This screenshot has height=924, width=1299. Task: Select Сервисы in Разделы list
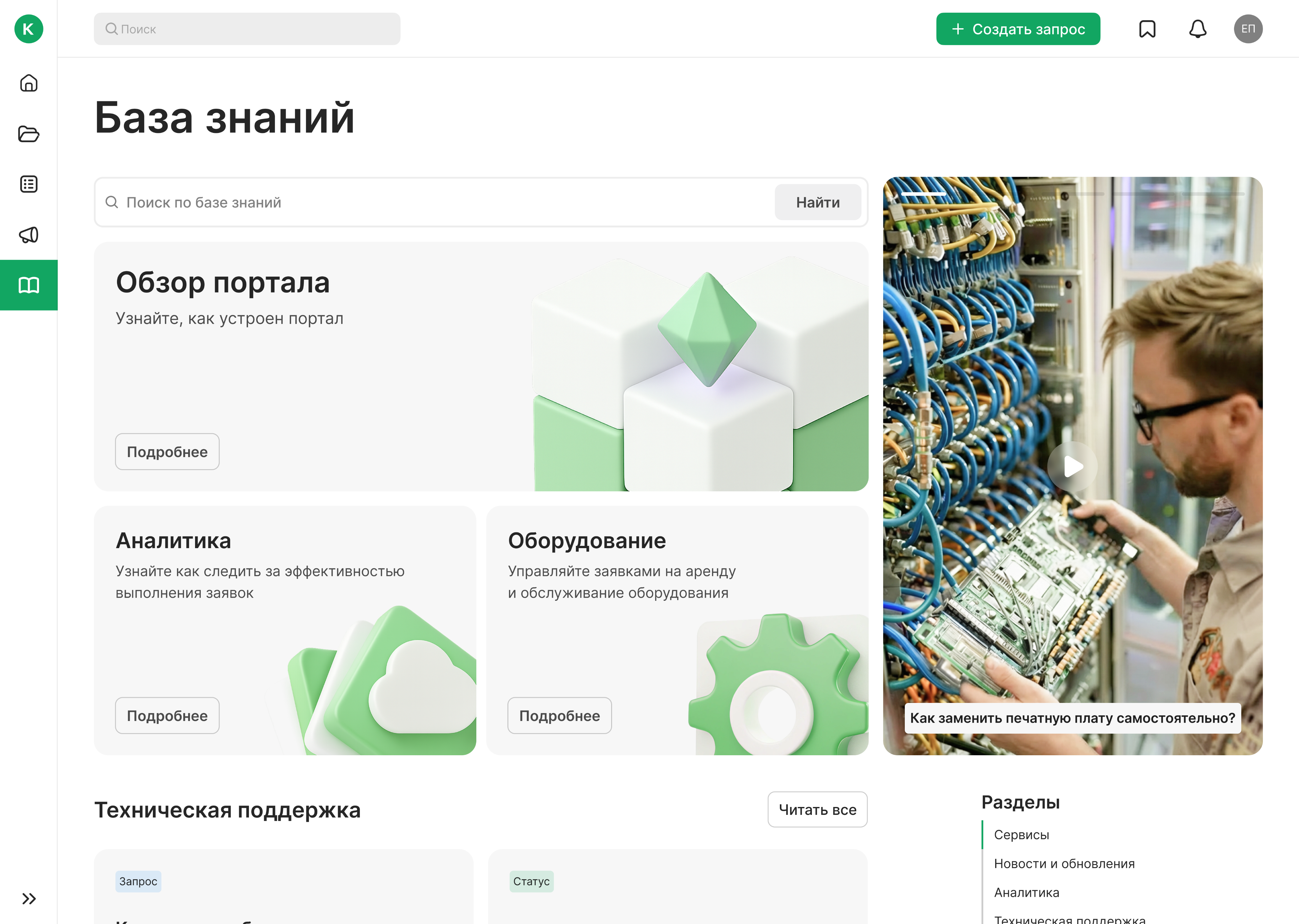1022,835
